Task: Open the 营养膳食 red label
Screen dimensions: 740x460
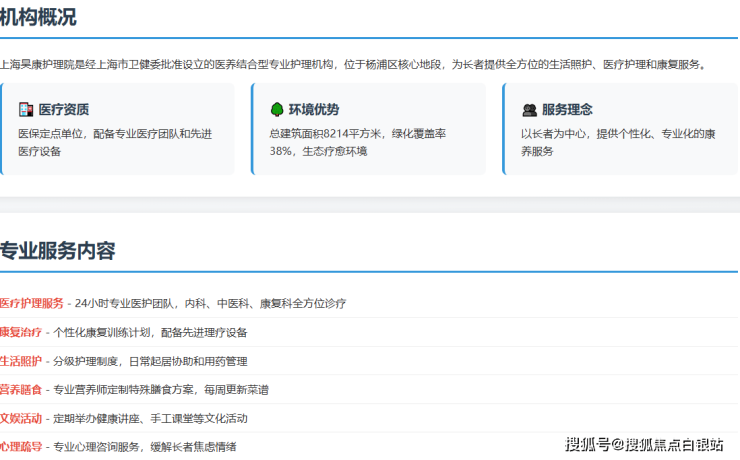Action: click(x=21, y=389)
